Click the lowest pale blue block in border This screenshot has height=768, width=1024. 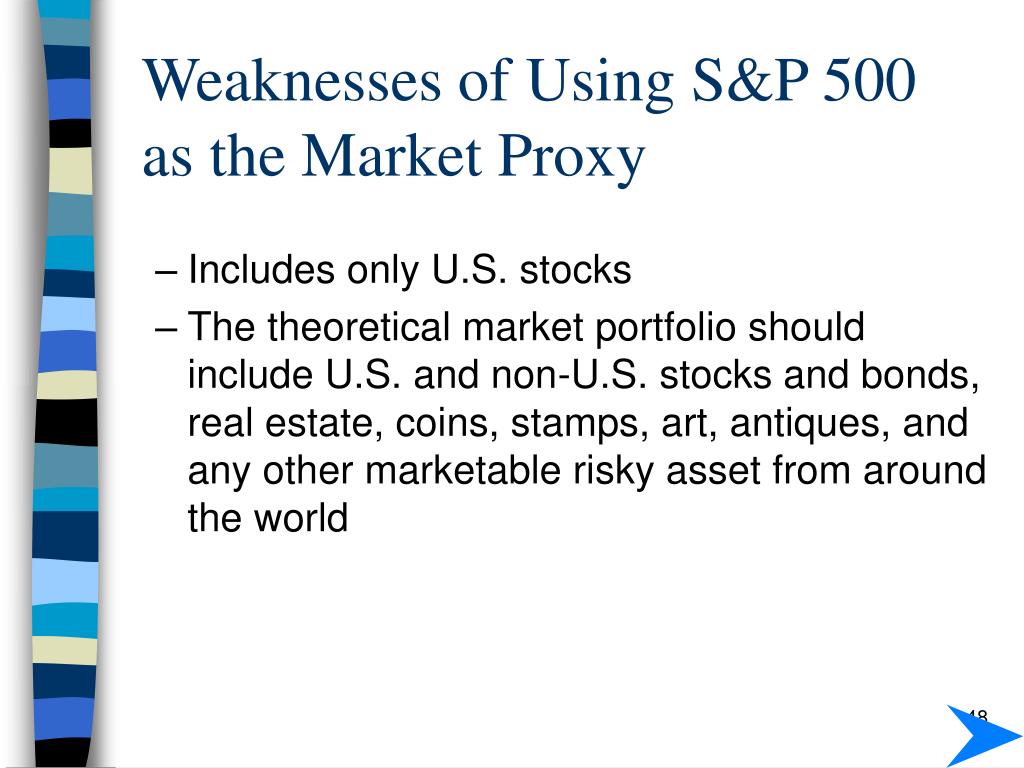65,581
